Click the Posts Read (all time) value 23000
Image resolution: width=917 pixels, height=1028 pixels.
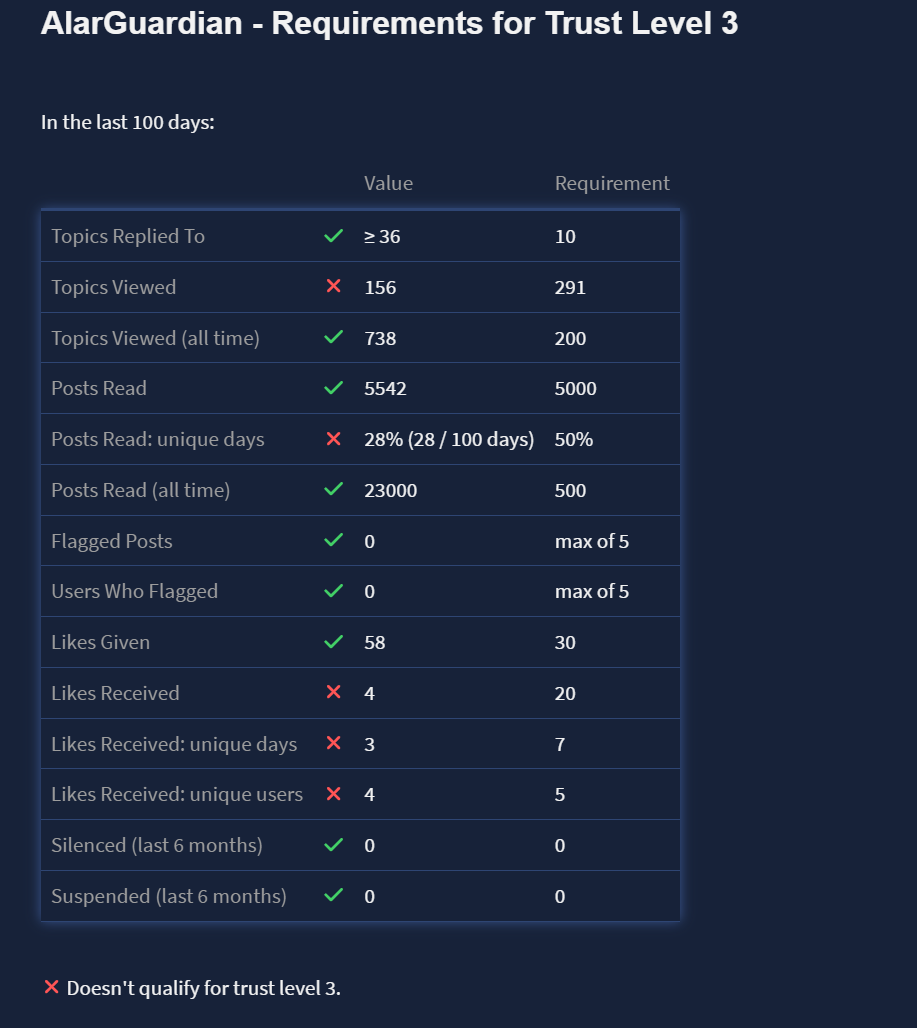[391, 490]
